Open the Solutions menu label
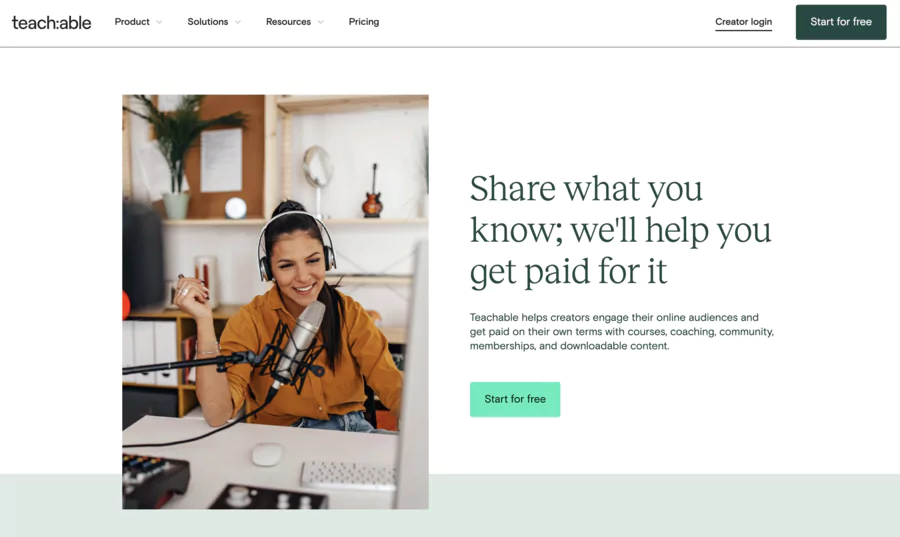The width and height of the screenshot is (900, 537). [x=208, y=22]
